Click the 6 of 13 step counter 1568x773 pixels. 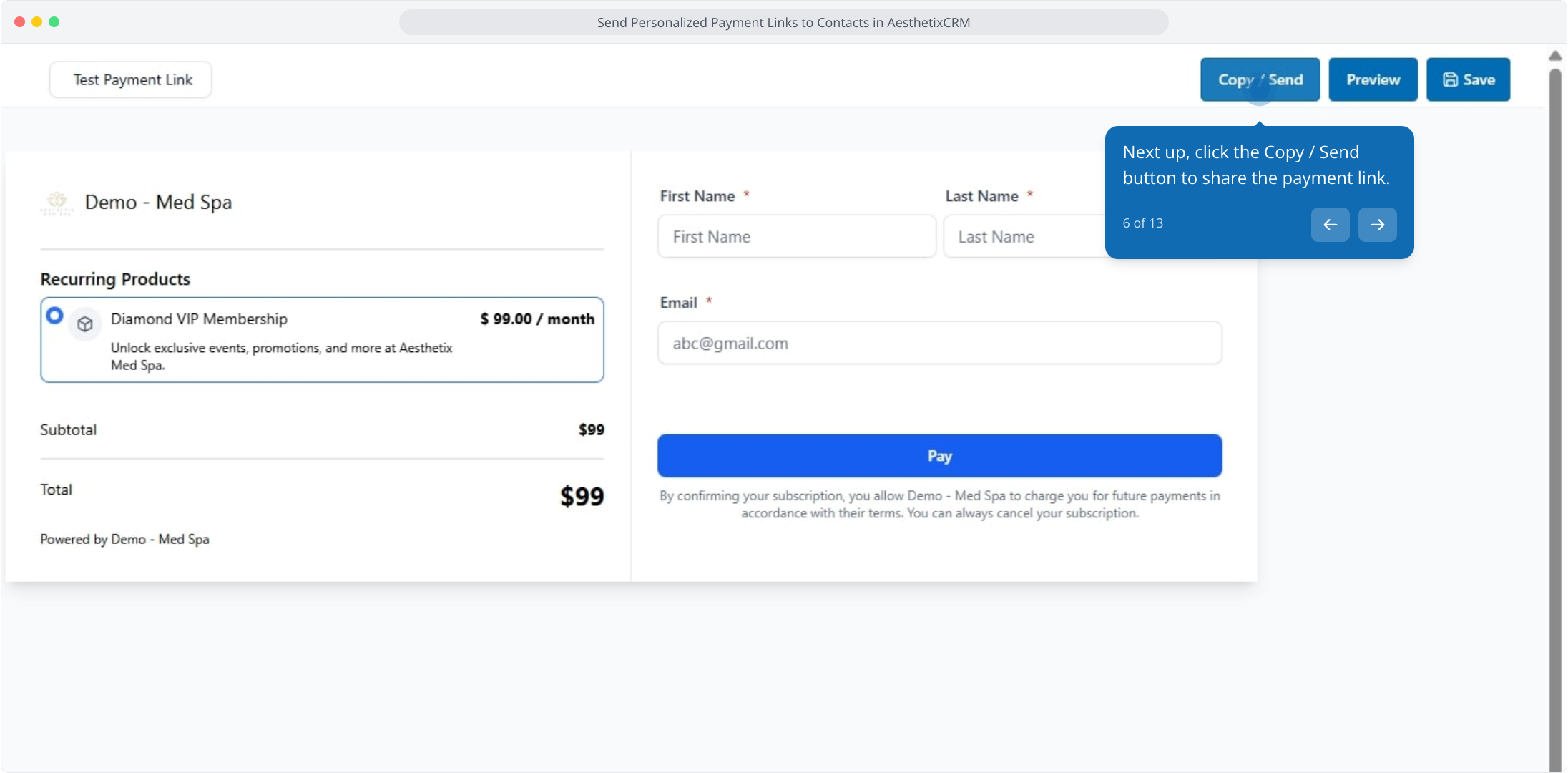click(x=1142, y=223)
